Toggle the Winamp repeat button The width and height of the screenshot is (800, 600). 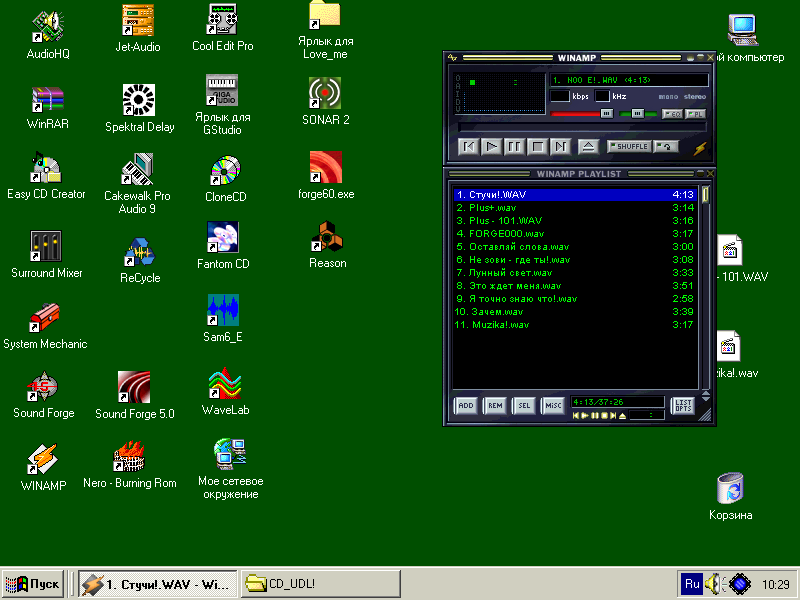point(665,147)
